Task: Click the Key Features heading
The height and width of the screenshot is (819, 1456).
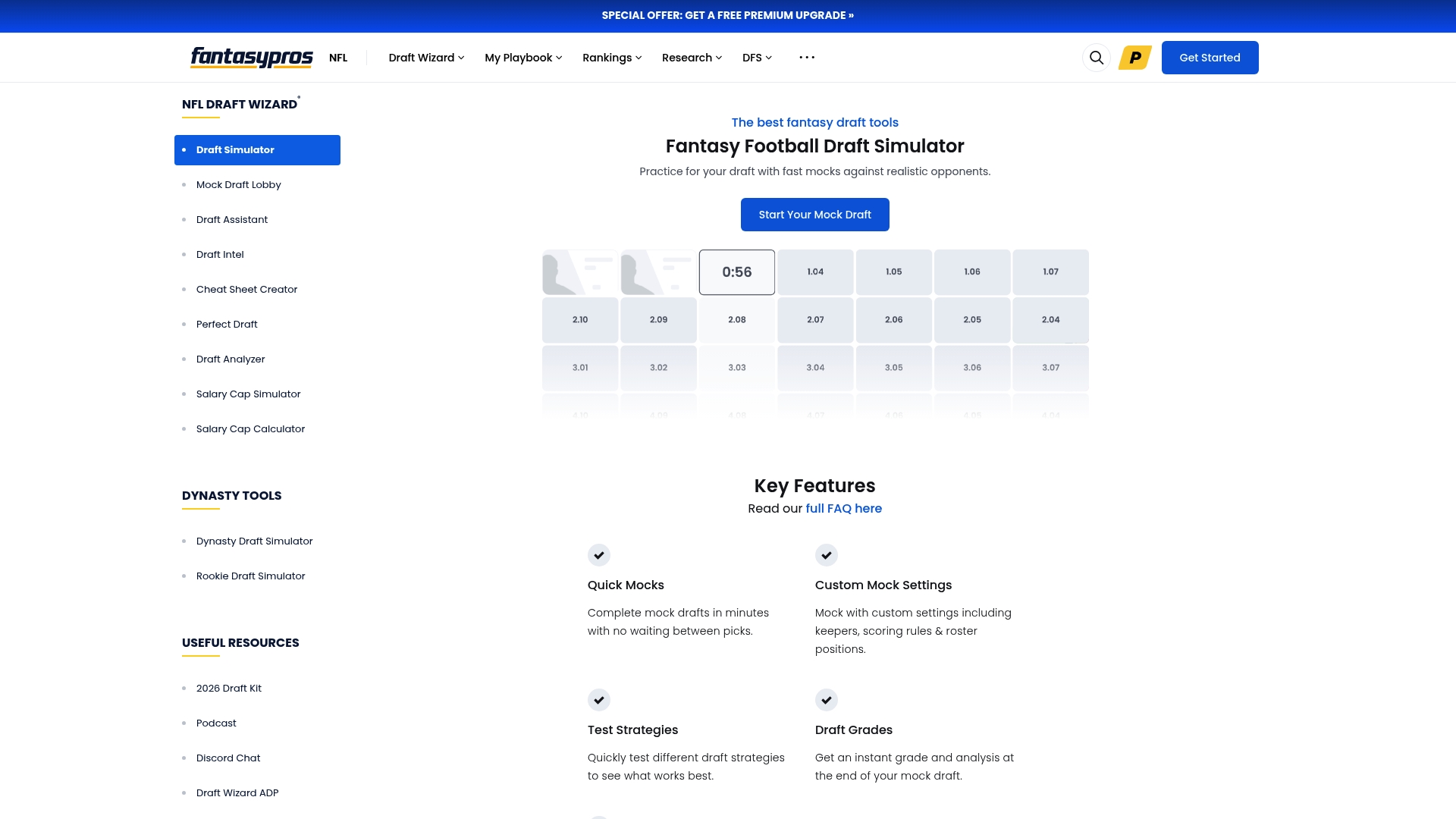Action: point(814,486)
